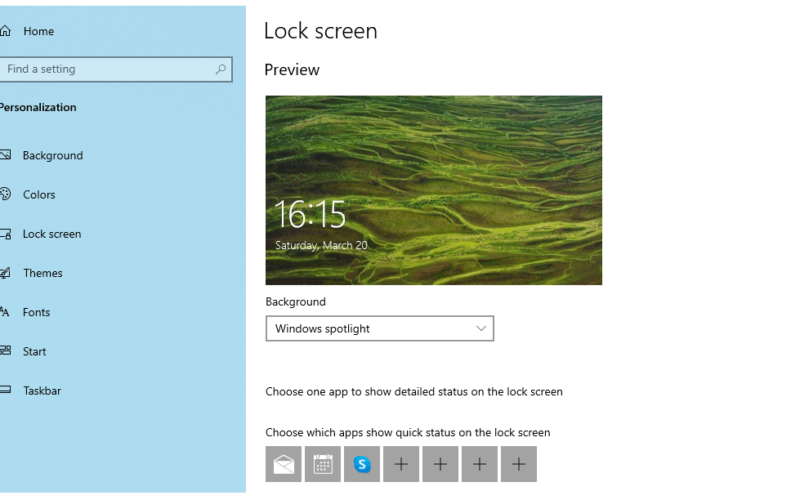This screenshot has height=500, width=800.
Task: Click the Background label above dropdown
Action: pos(295,302)
